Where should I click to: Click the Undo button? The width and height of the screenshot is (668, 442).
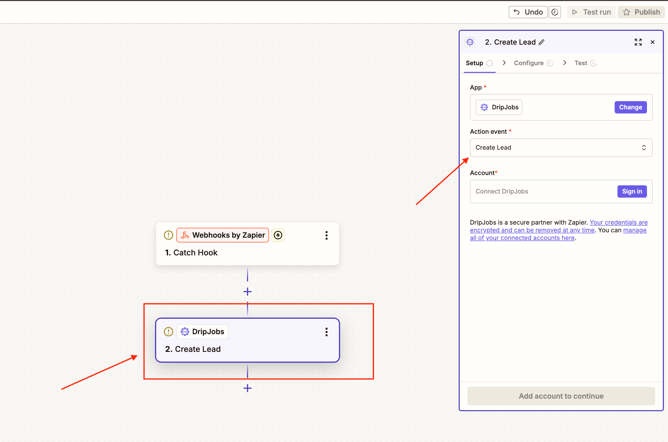pos(528,12)
